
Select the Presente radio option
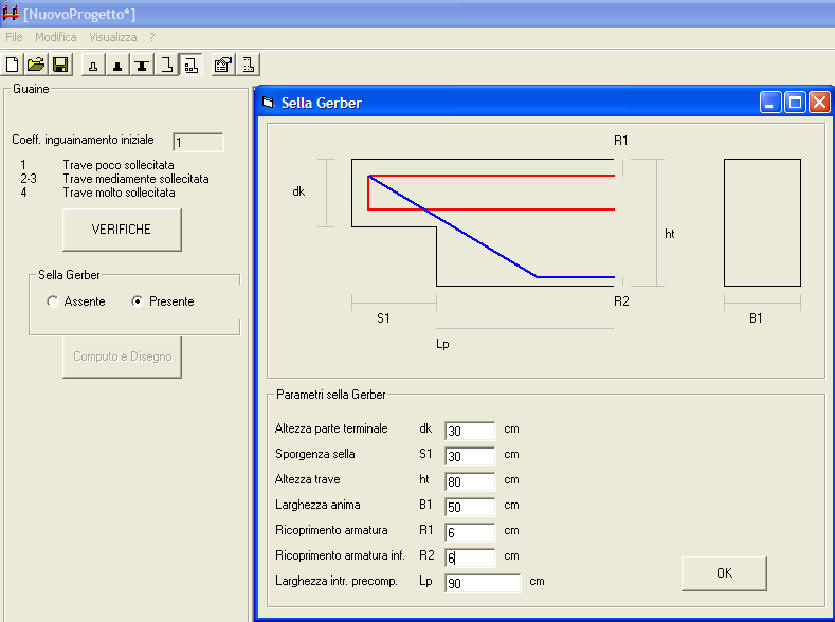pyautogui.click(x=138, y=301)
